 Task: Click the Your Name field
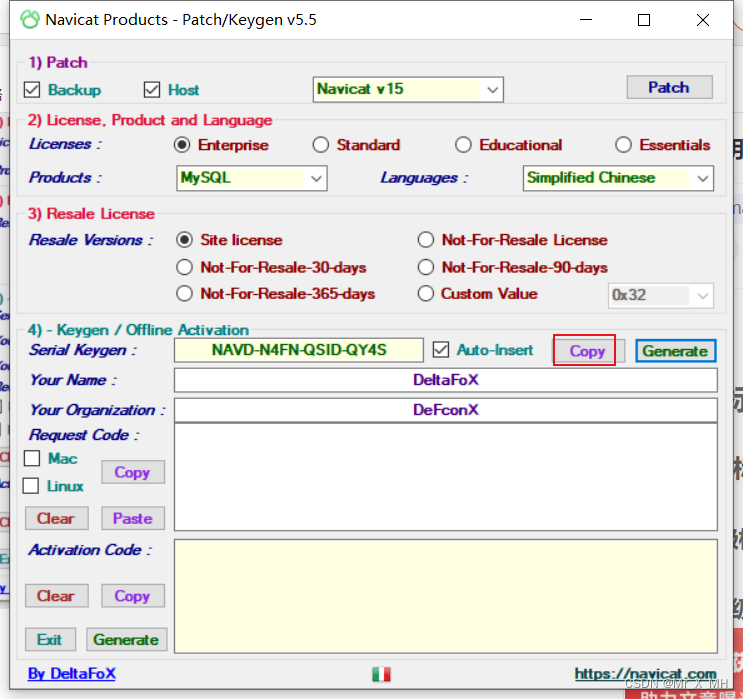(445, 380)
